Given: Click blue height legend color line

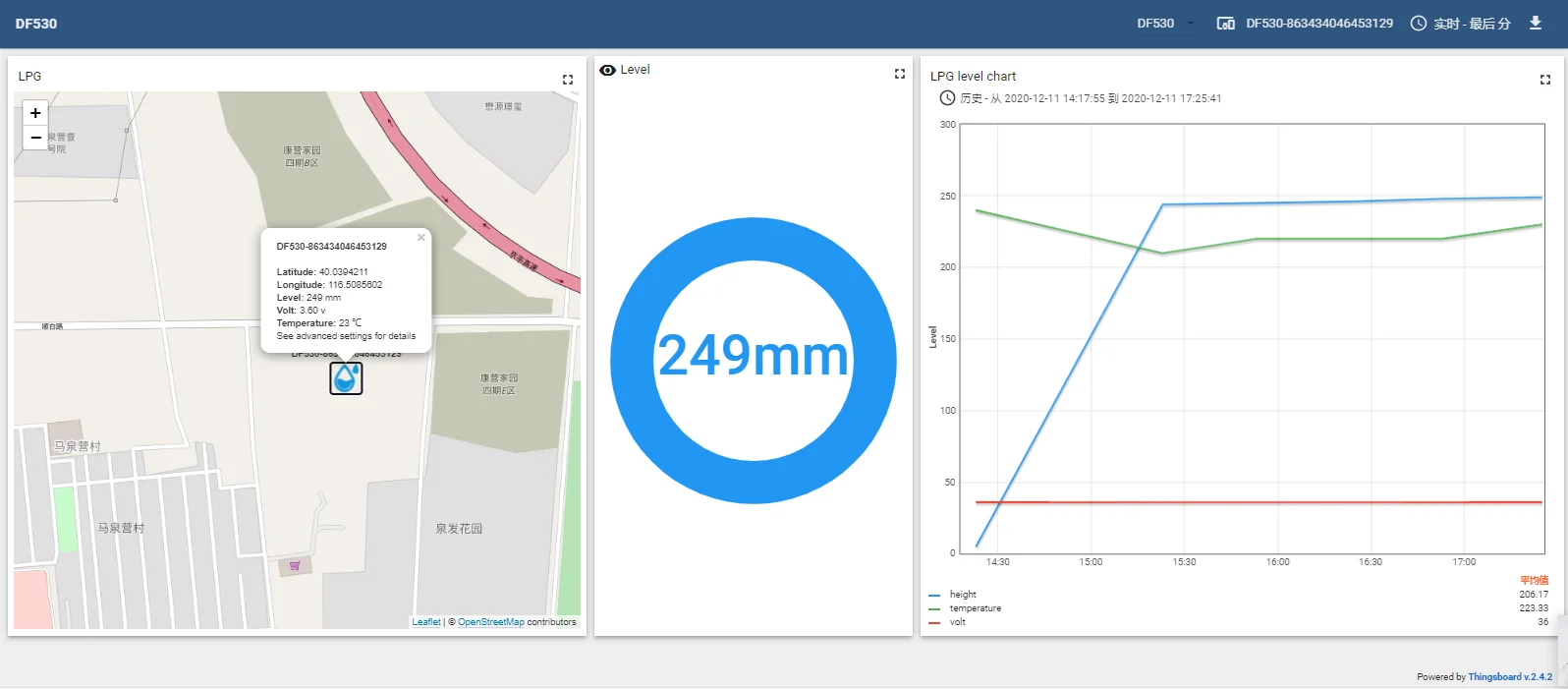Looking at the screenshot, I should click(x=934, y=595).
